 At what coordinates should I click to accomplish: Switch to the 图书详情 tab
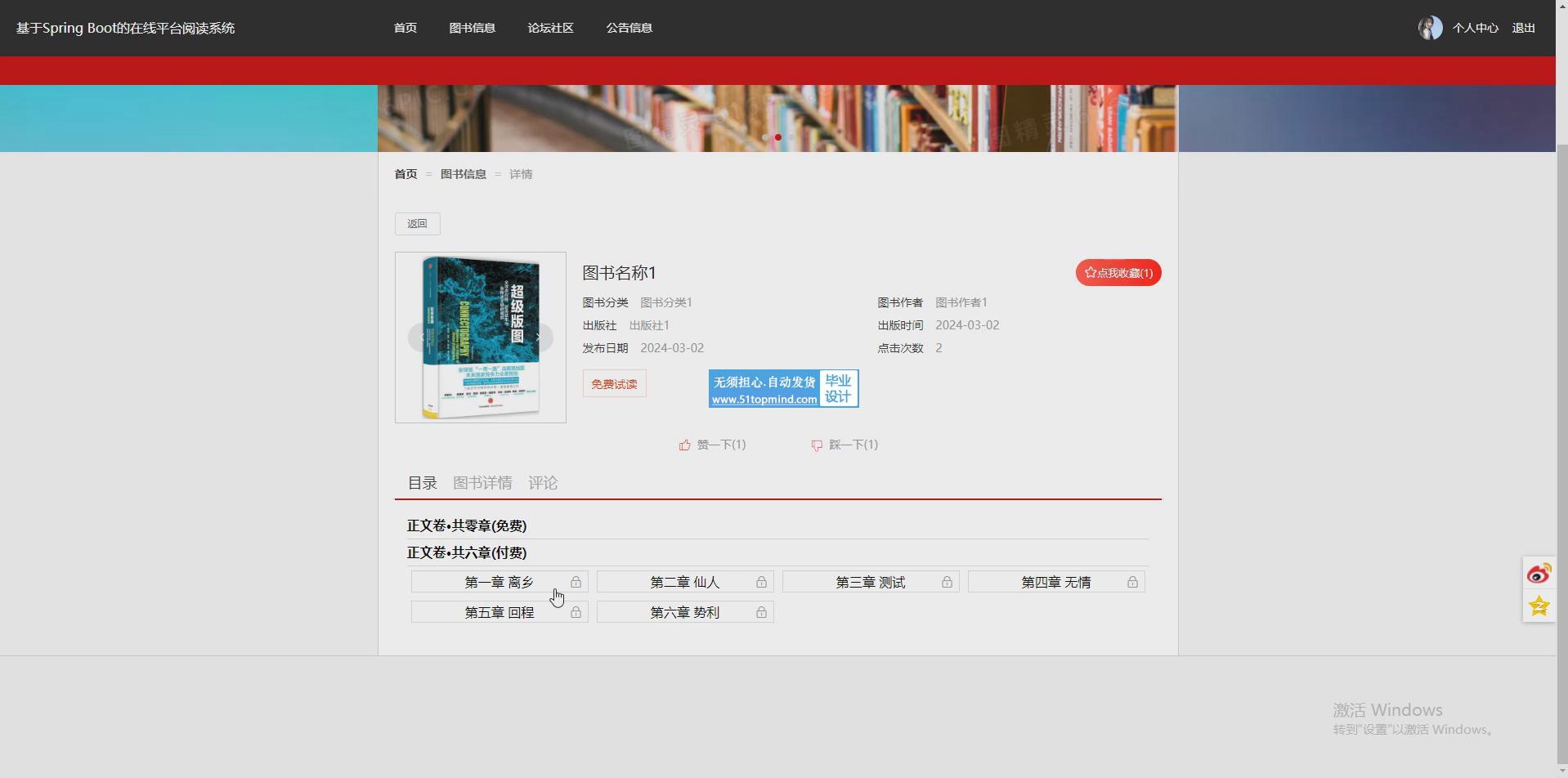tap(482, 483)
